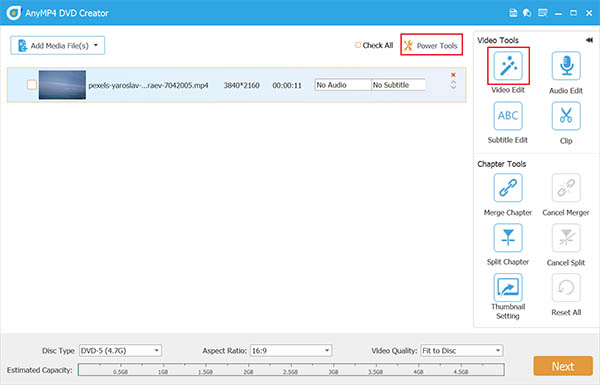This screenshot has height=385, width=600.
Task: Click the save icon in the title bar
Action: pyautogui.click(x=513, y=13)
